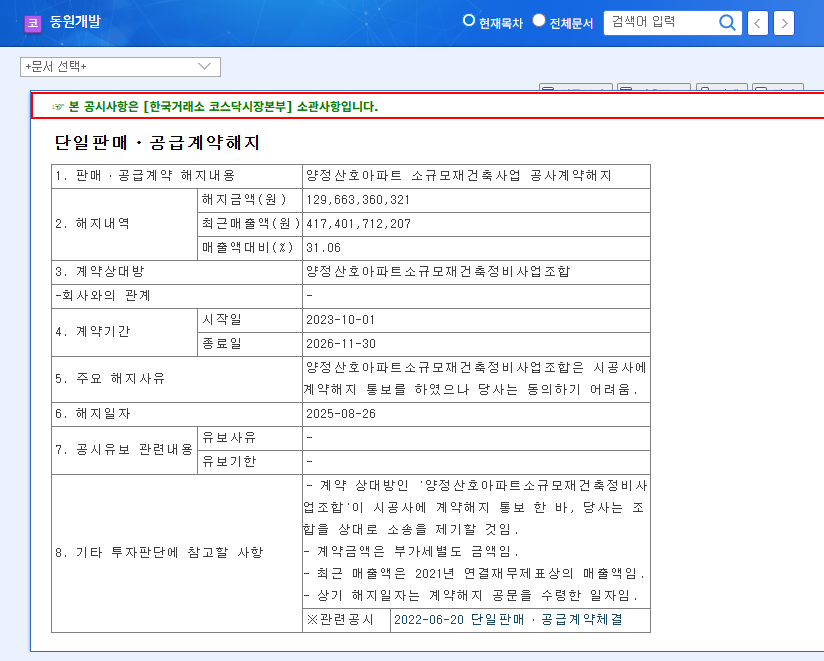
Task: Click the 단일판매 · 공급계약해지 document title
Action: pyautogui.click(x=155, y=143)
